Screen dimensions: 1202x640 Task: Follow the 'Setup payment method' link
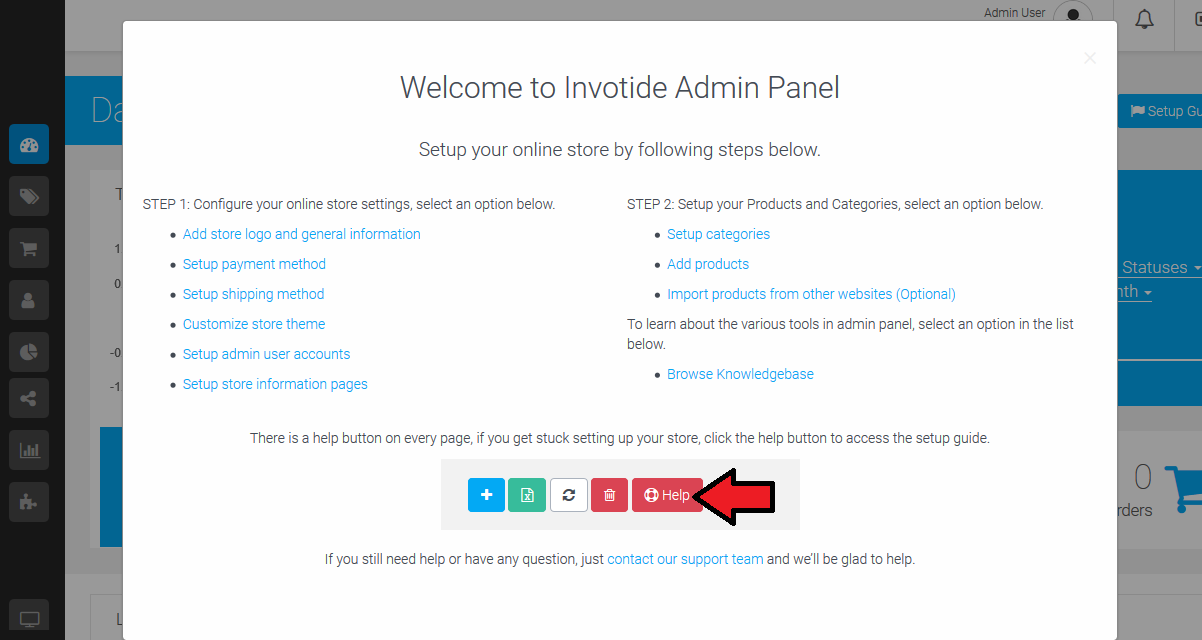click(x=254, y=264)
